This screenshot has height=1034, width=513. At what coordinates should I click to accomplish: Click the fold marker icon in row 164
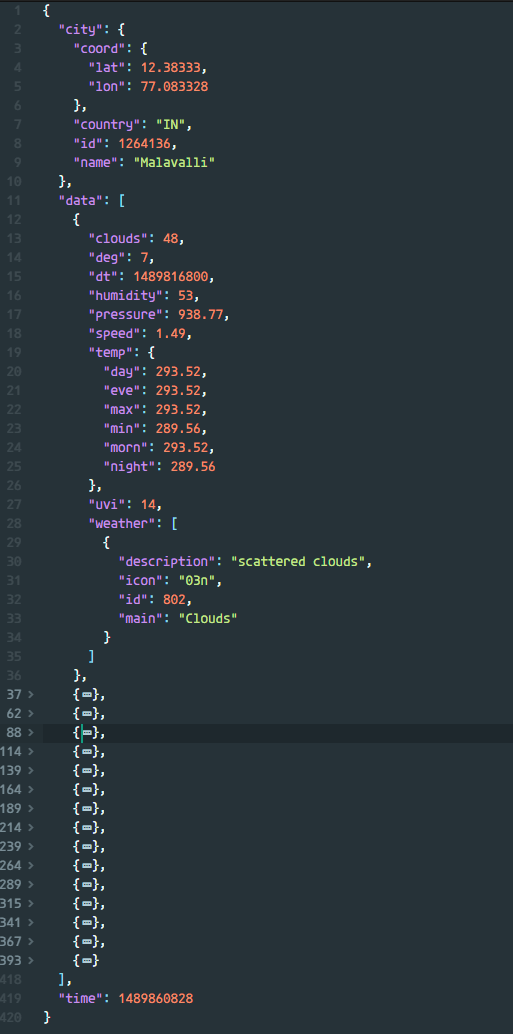point(87,790)
